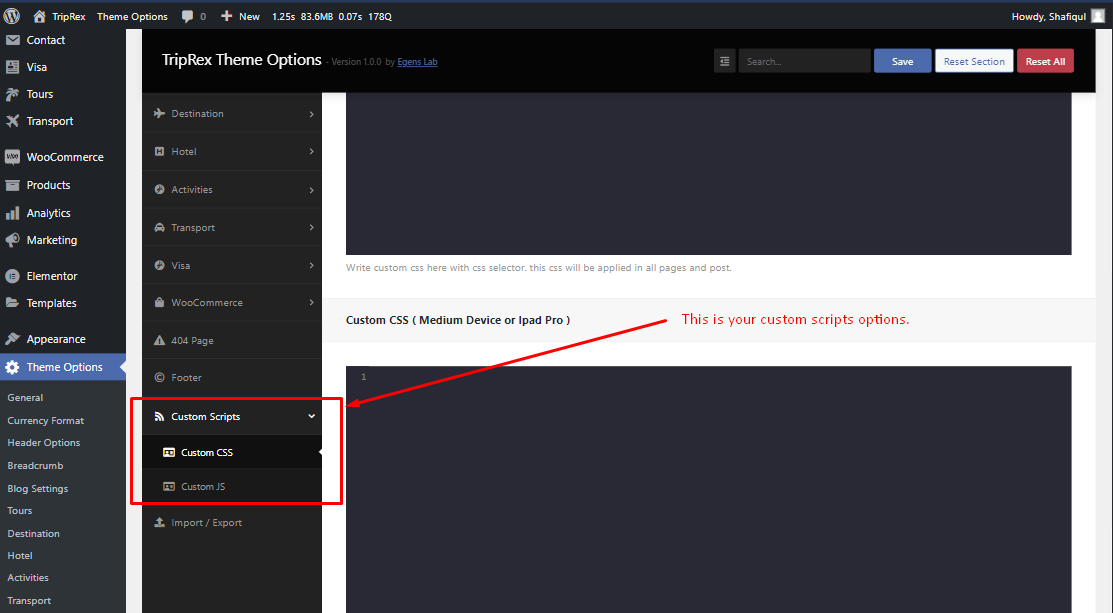Click the Activities icon in options panel
This screenshot has width=1113, height=613.
159,189
